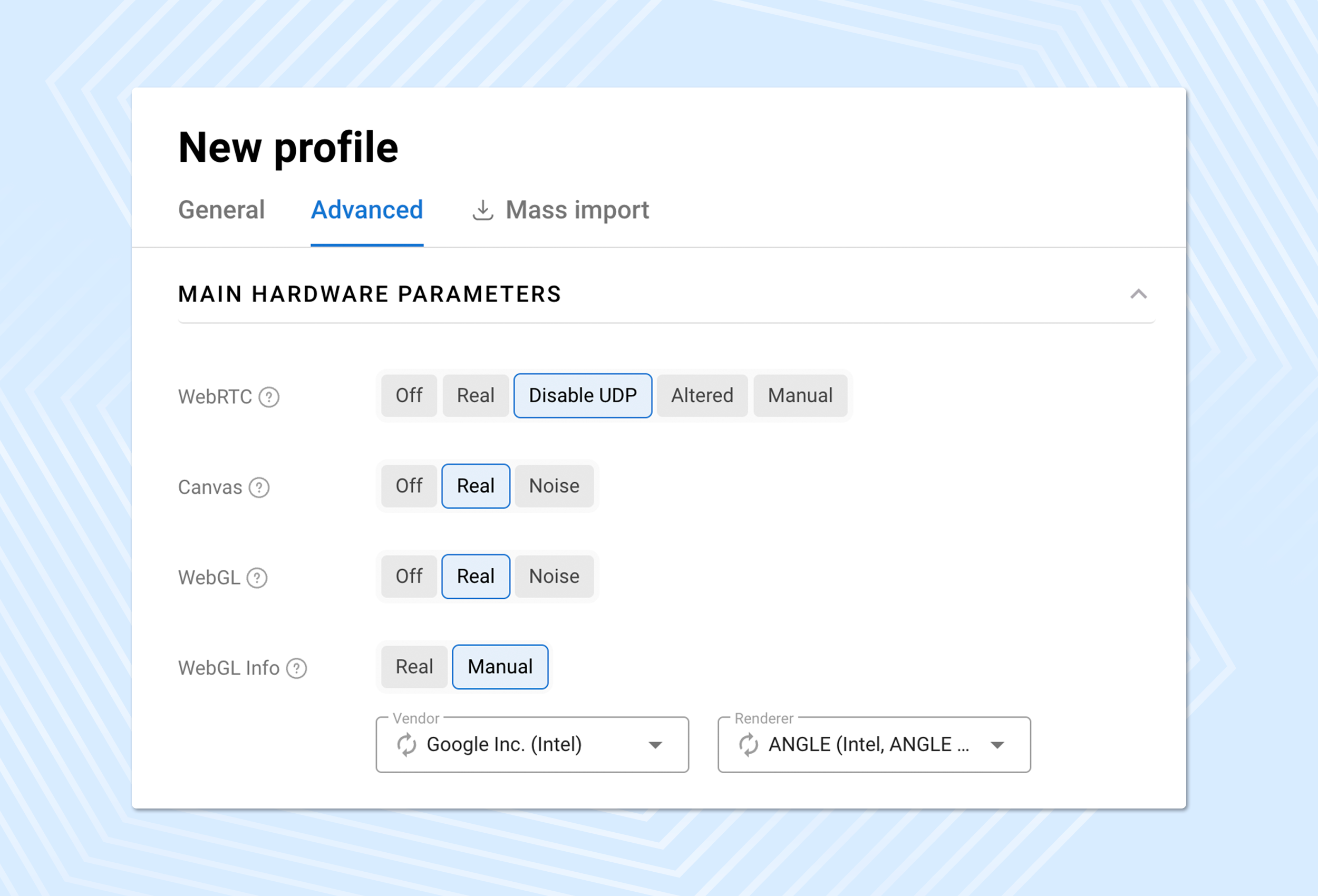Screen dimensions: 1318x896
Task: Click the Renderer refresh randomize icon
Action: click(x=749, y=745)
